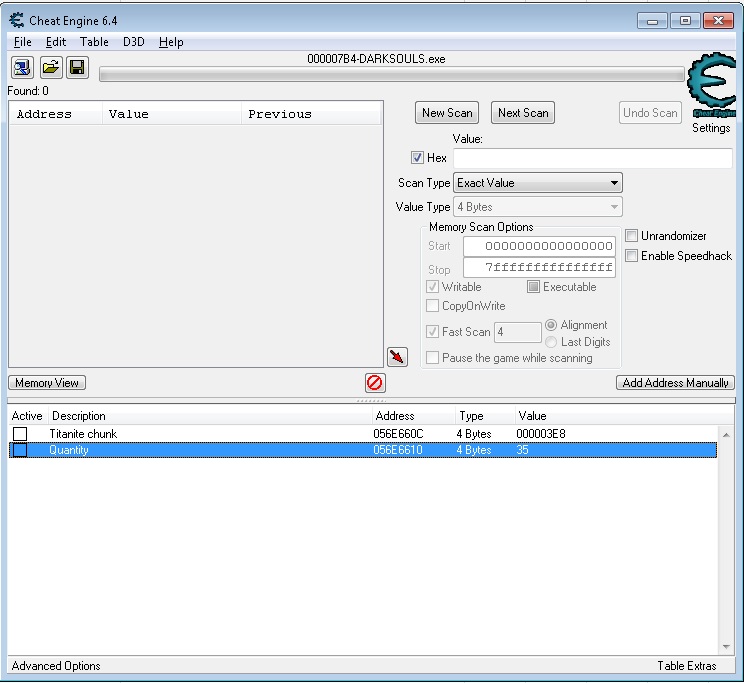Viewport: 744px width, 683px height.
Task: Click address 056E660C
Action: tap(398, 434)
